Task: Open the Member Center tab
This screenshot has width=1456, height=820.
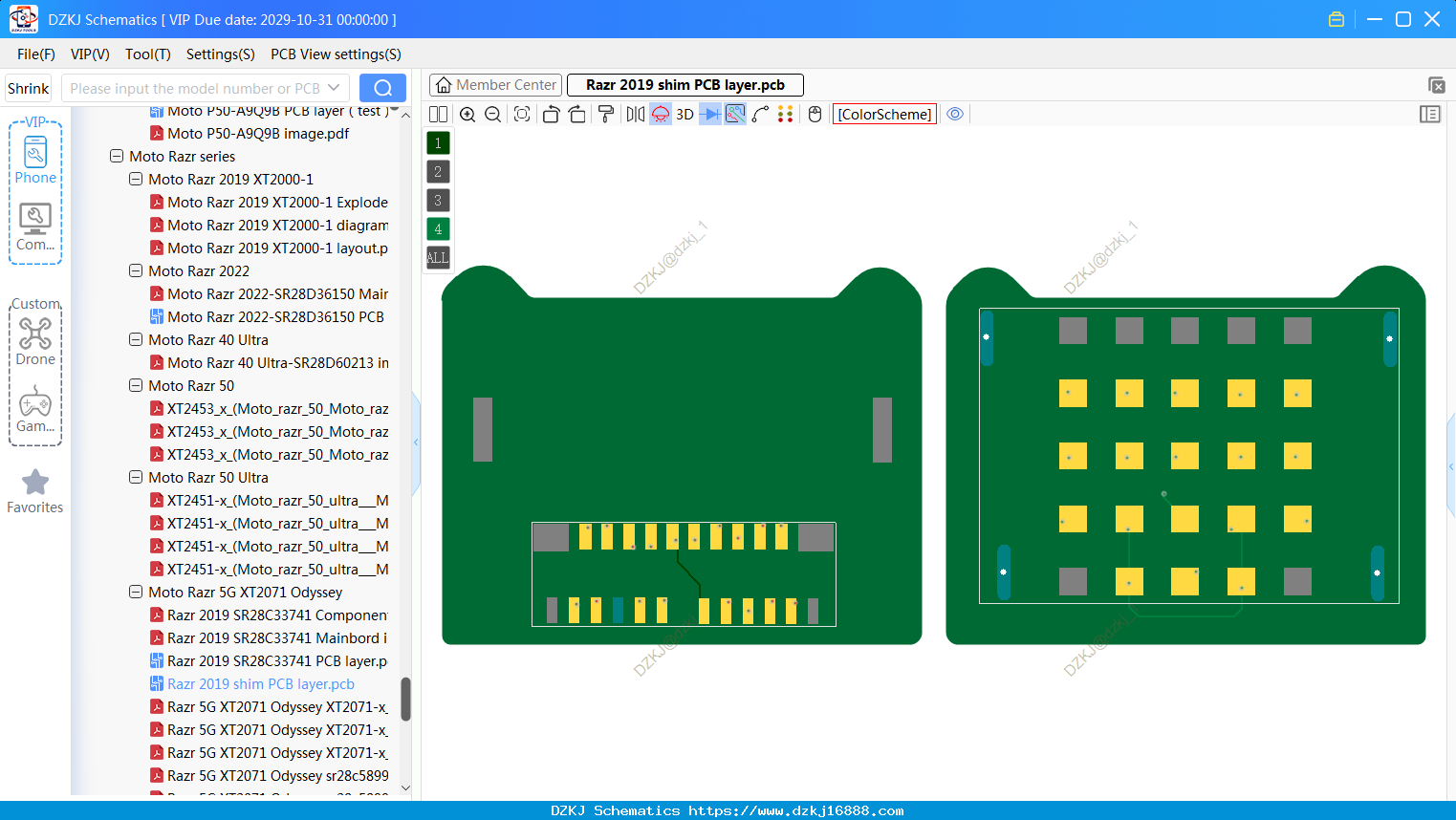Action: [496, 85]
